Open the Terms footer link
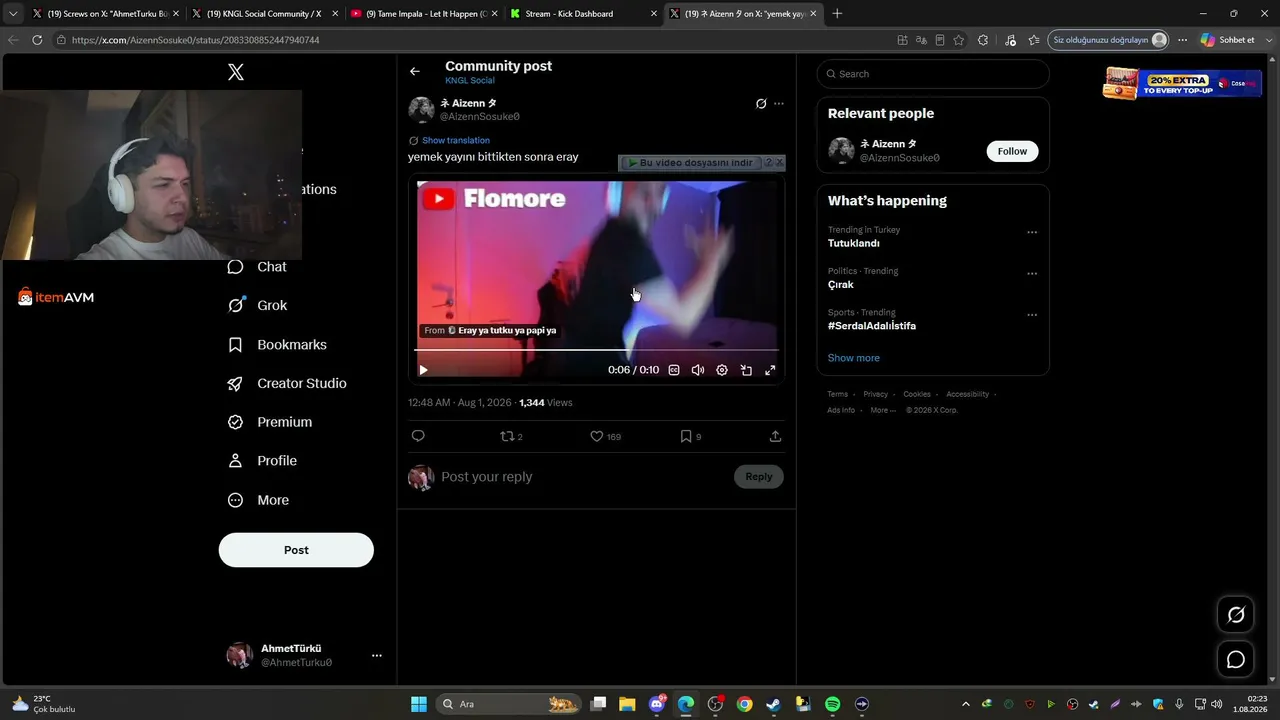Viewport: 1280px width, 720px height. (x=837, y=394)
